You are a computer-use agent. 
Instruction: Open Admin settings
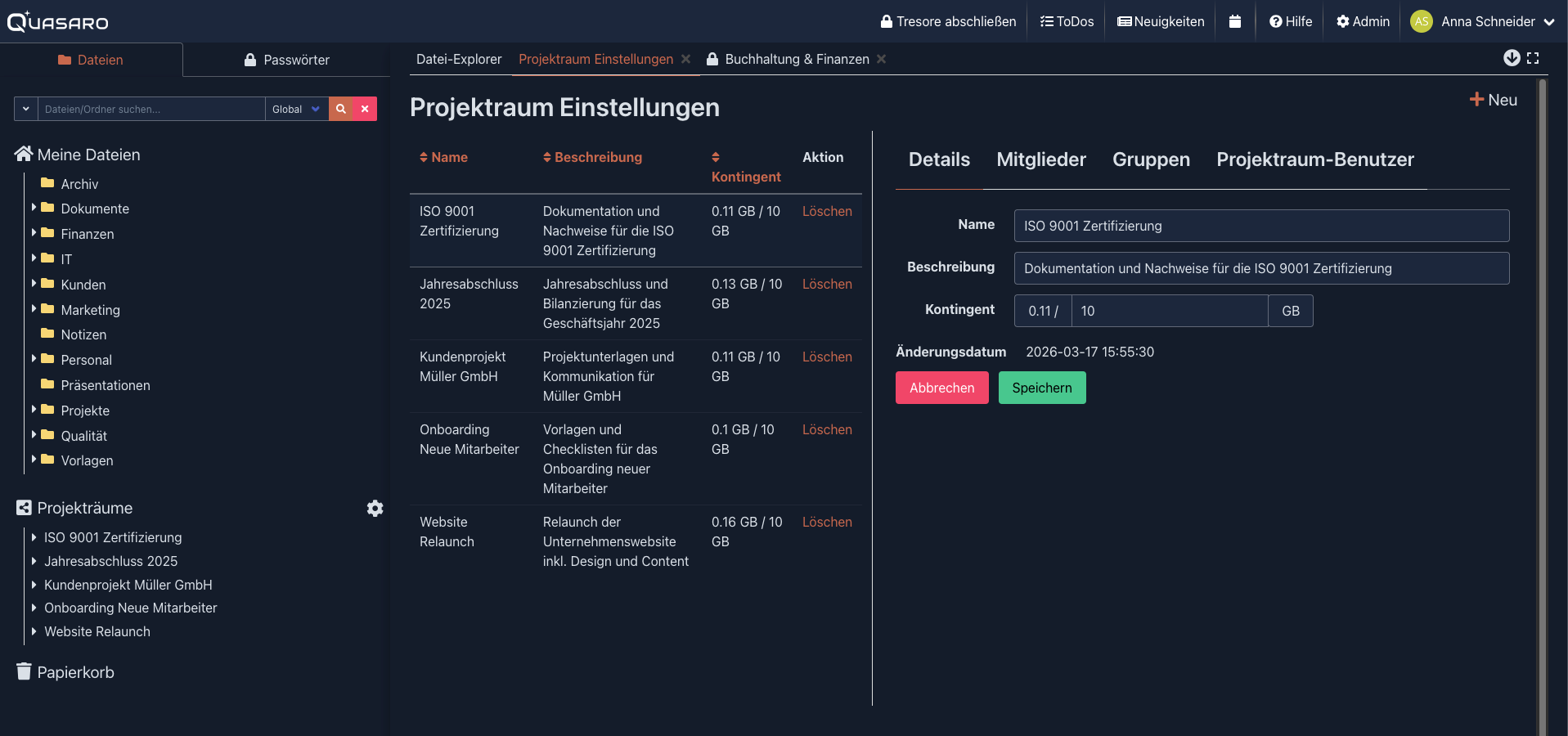[x=1363, y=21]
